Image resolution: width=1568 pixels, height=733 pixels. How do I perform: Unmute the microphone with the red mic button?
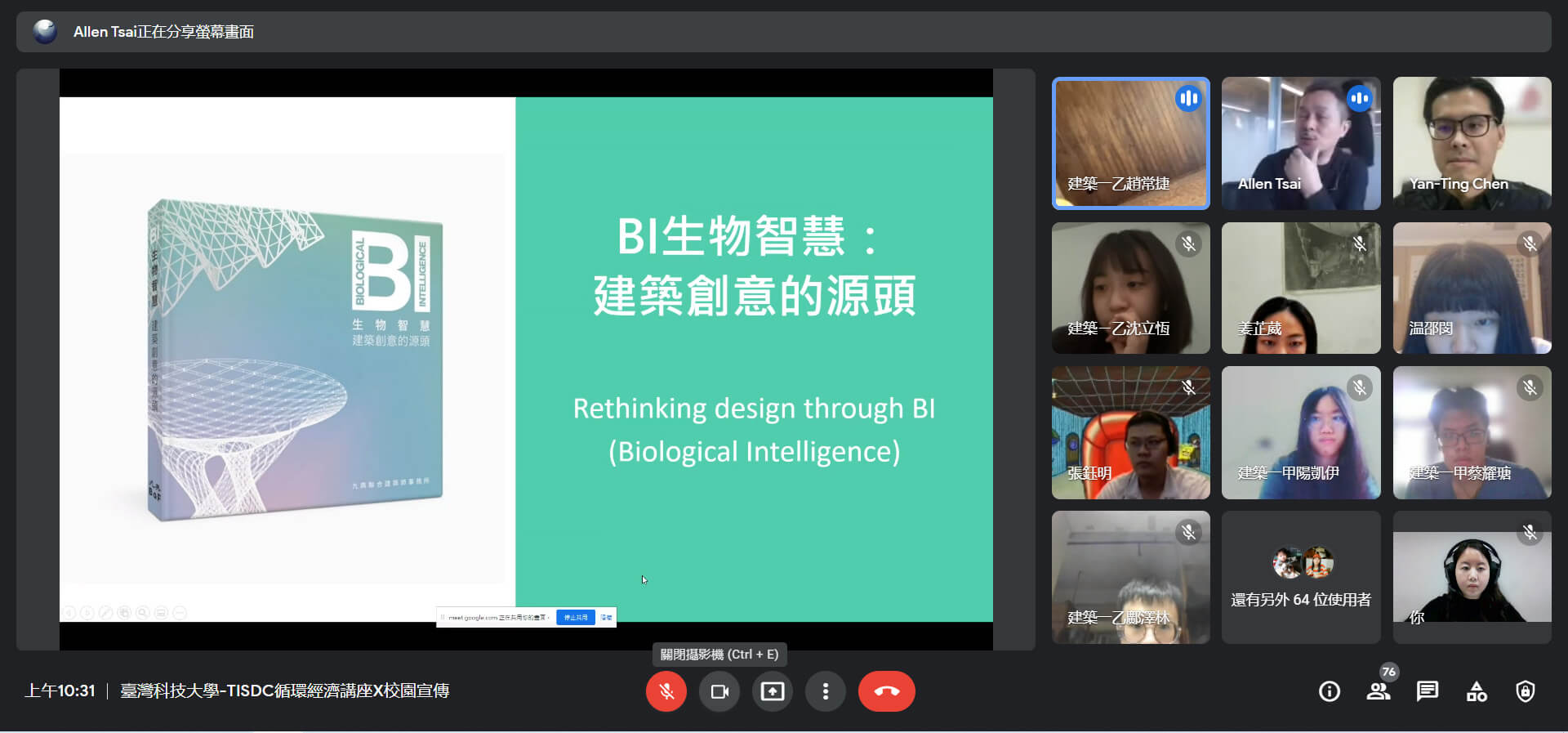click(x=666, y=691)
